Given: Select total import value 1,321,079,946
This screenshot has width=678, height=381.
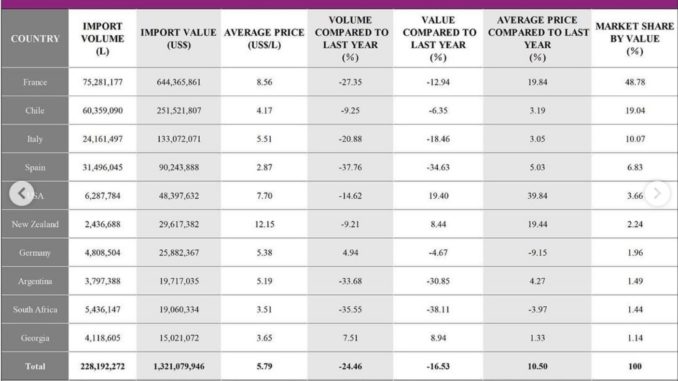Looking at the screenshot, I should click(179, 366).
